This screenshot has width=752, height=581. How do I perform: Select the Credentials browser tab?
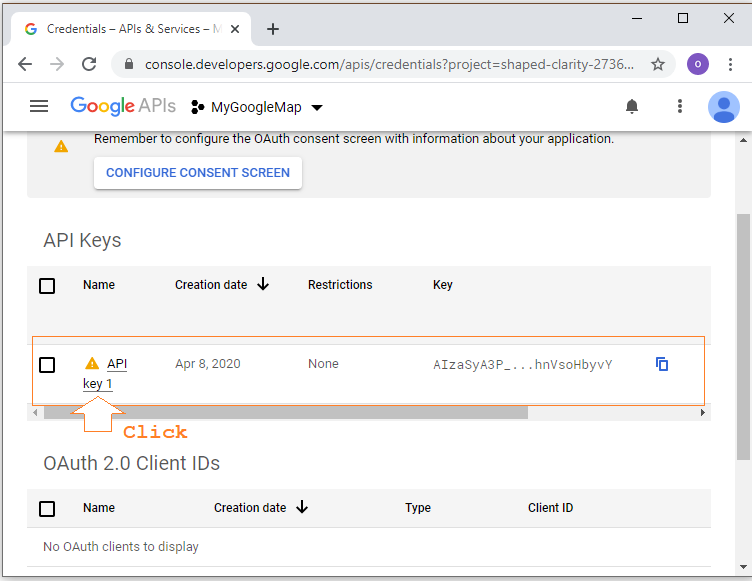[130, 29]
